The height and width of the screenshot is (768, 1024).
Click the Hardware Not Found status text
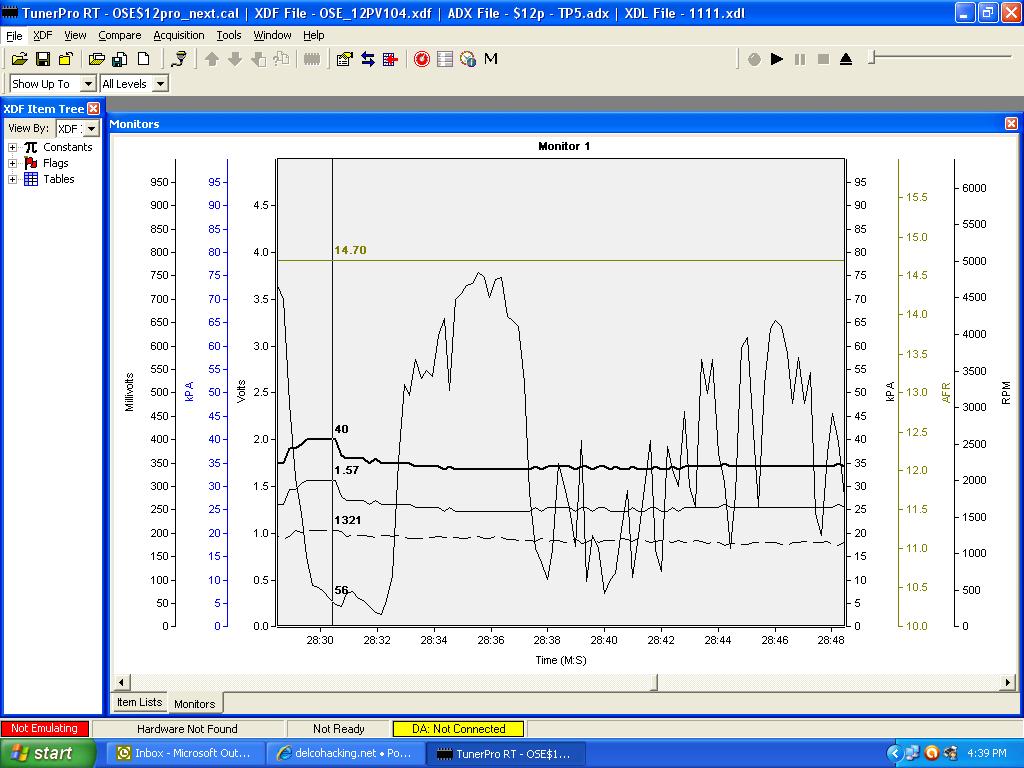click(x=187, y=729)
